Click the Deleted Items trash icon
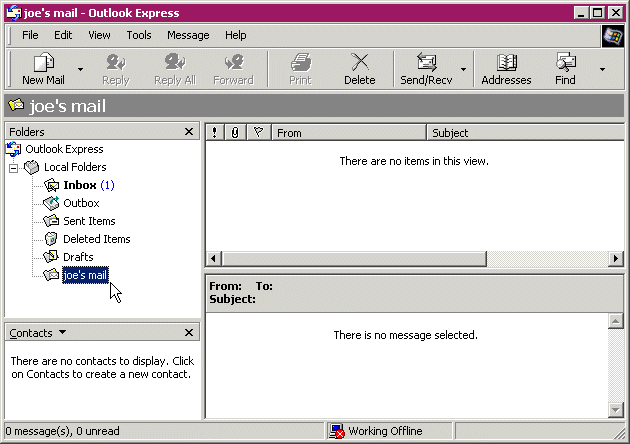 tap(51, 239)
